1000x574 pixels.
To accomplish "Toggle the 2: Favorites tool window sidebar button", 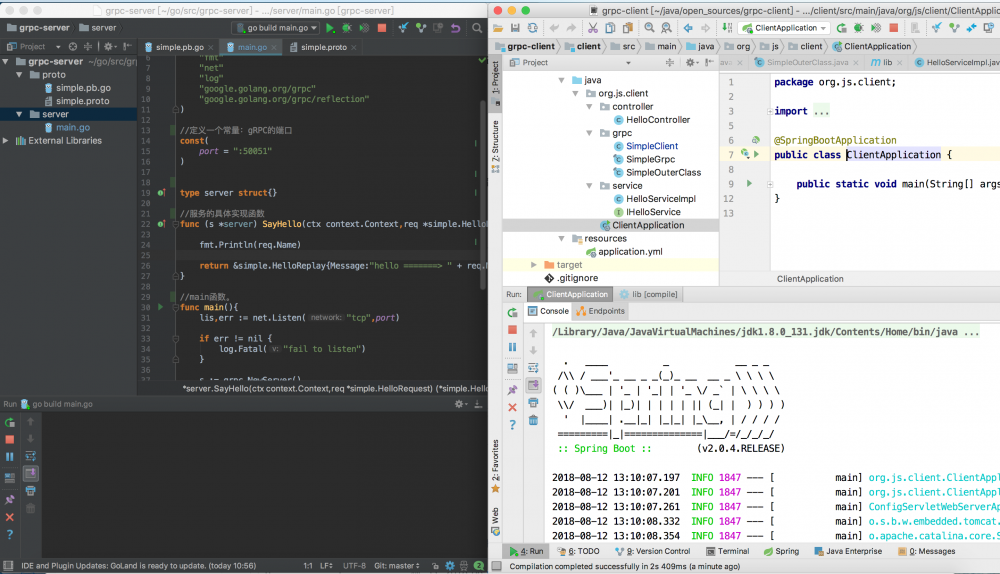I will point(495,461).
